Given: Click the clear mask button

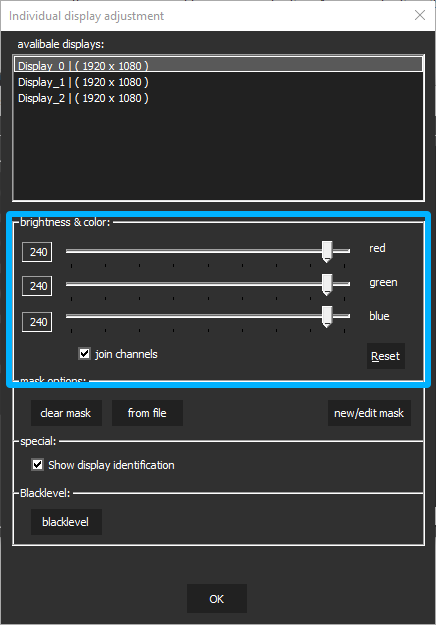Looking at the screenshot, I should click(x=66, y=413).
